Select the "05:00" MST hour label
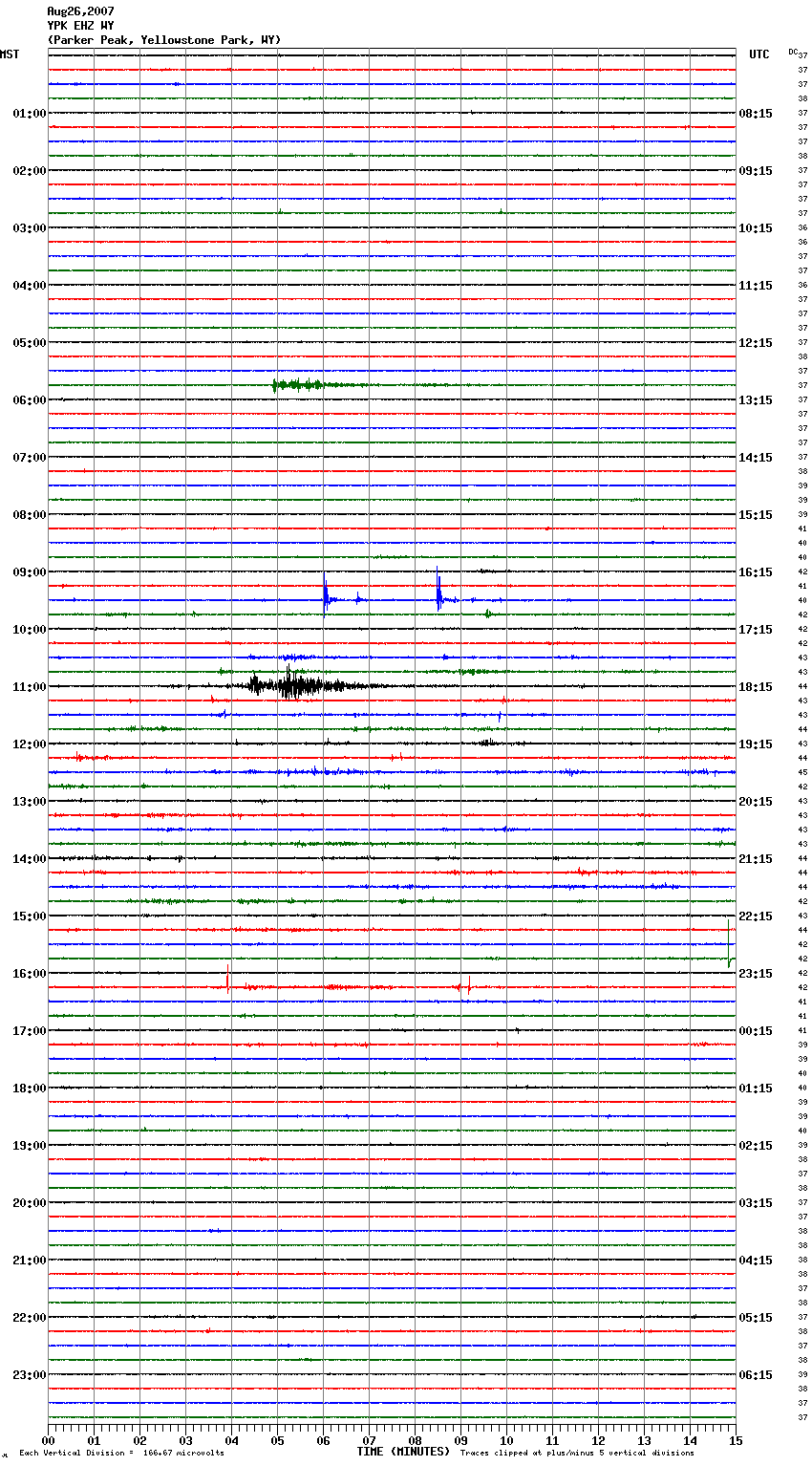 coord(30,343)
